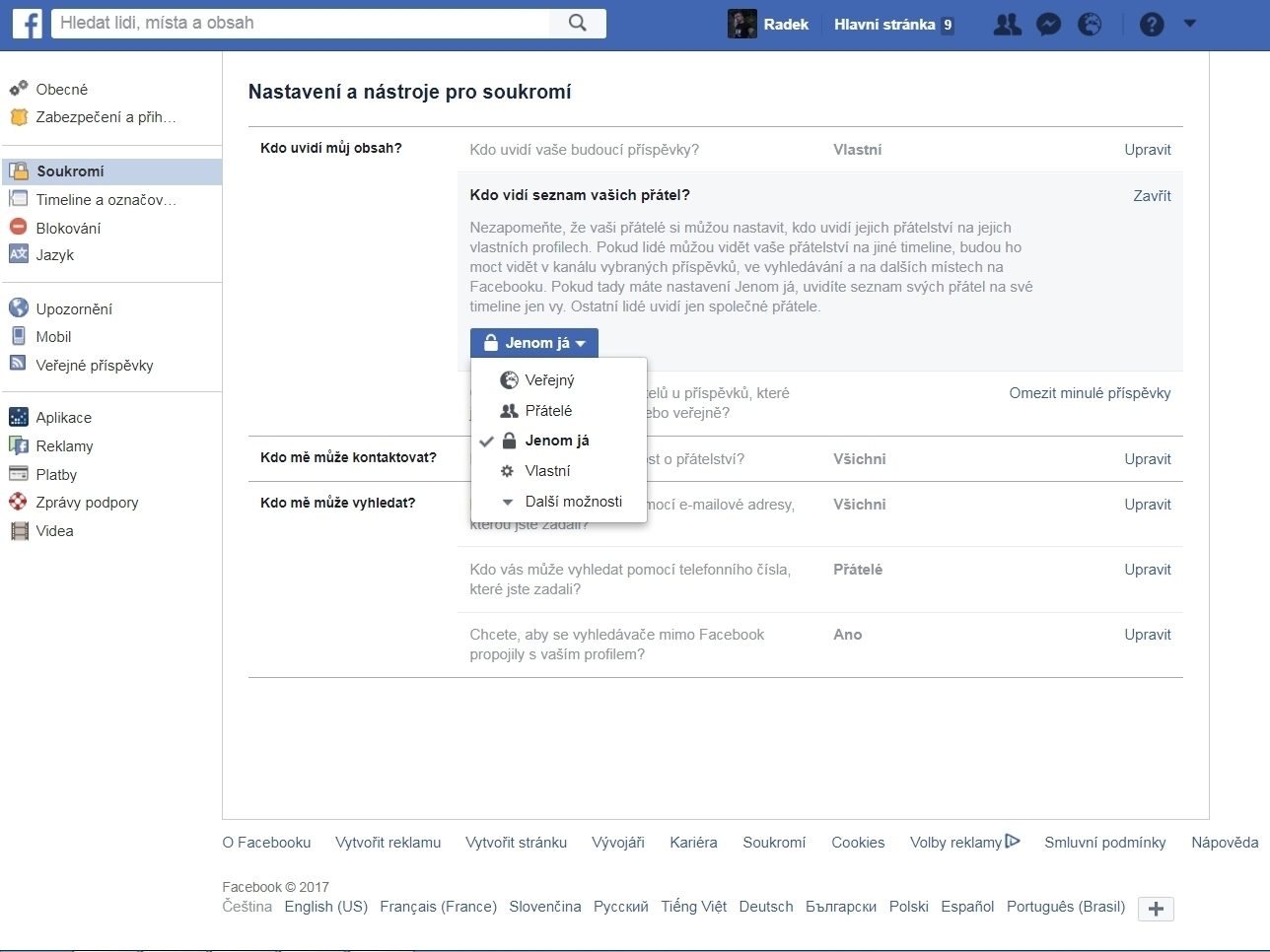Open Reklamy settings section

point(64,445)
